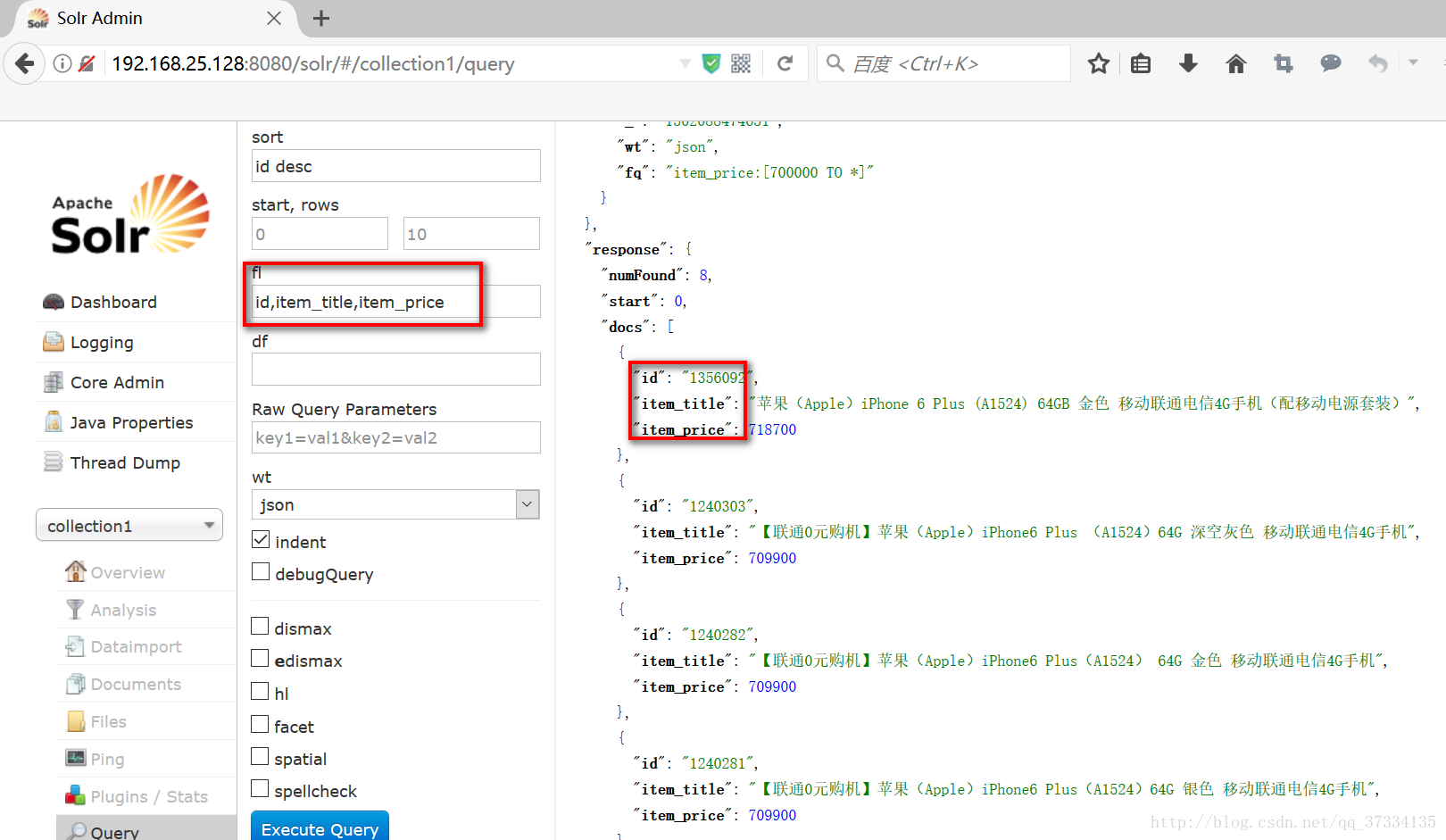Click the Dashboard gauge icon
The height and width of the screenshot is (840, 1446).
click(x=54, y=302)
